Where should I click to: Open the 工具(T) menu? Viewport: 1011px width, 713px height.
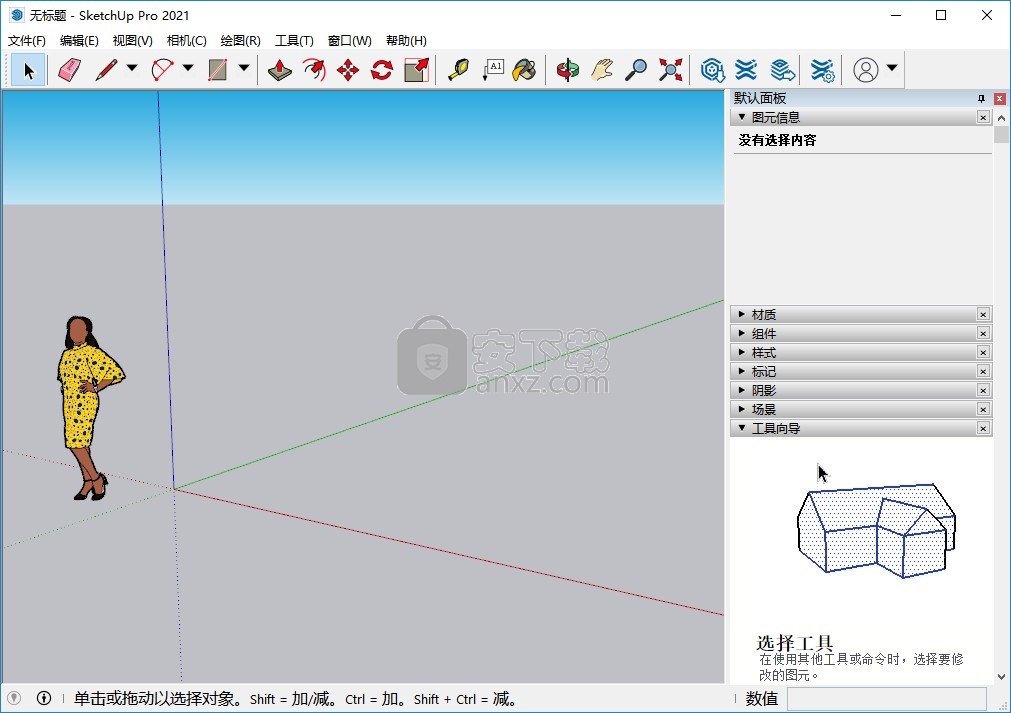[x=294, y=41]
